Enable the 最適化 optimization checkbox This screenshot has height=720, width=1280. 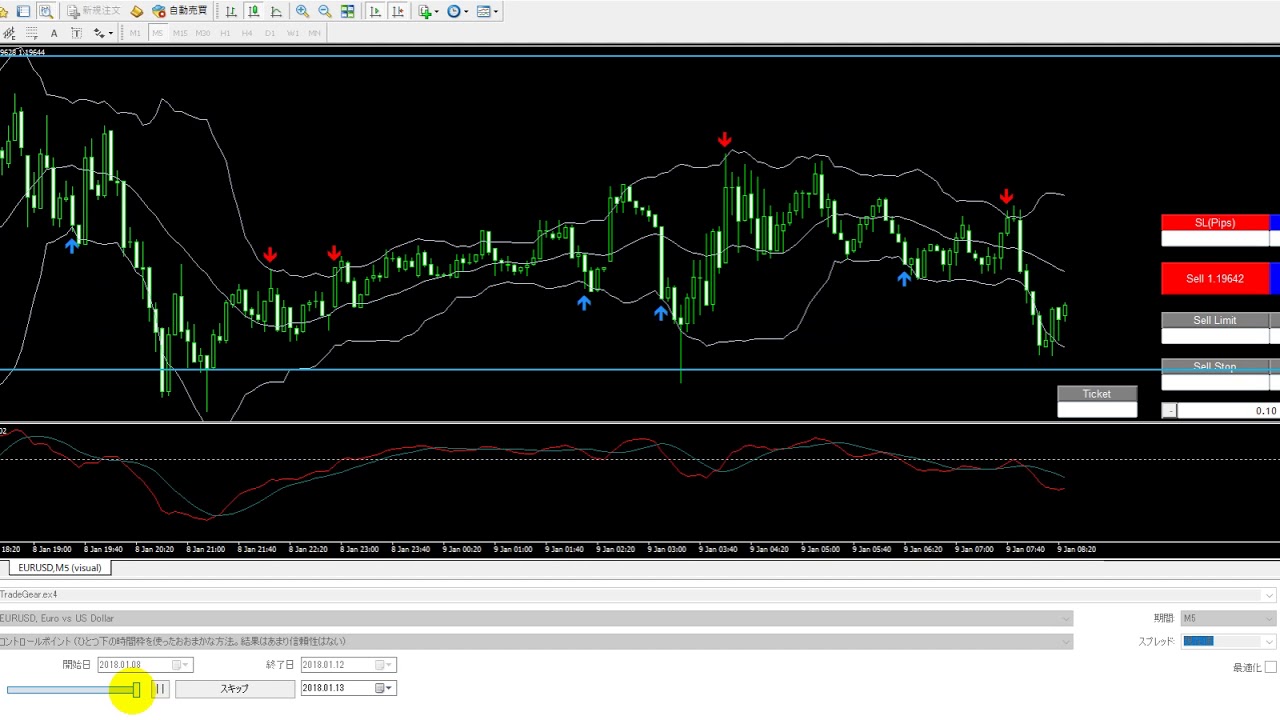pyautogui.click(x=1270, y=667)
